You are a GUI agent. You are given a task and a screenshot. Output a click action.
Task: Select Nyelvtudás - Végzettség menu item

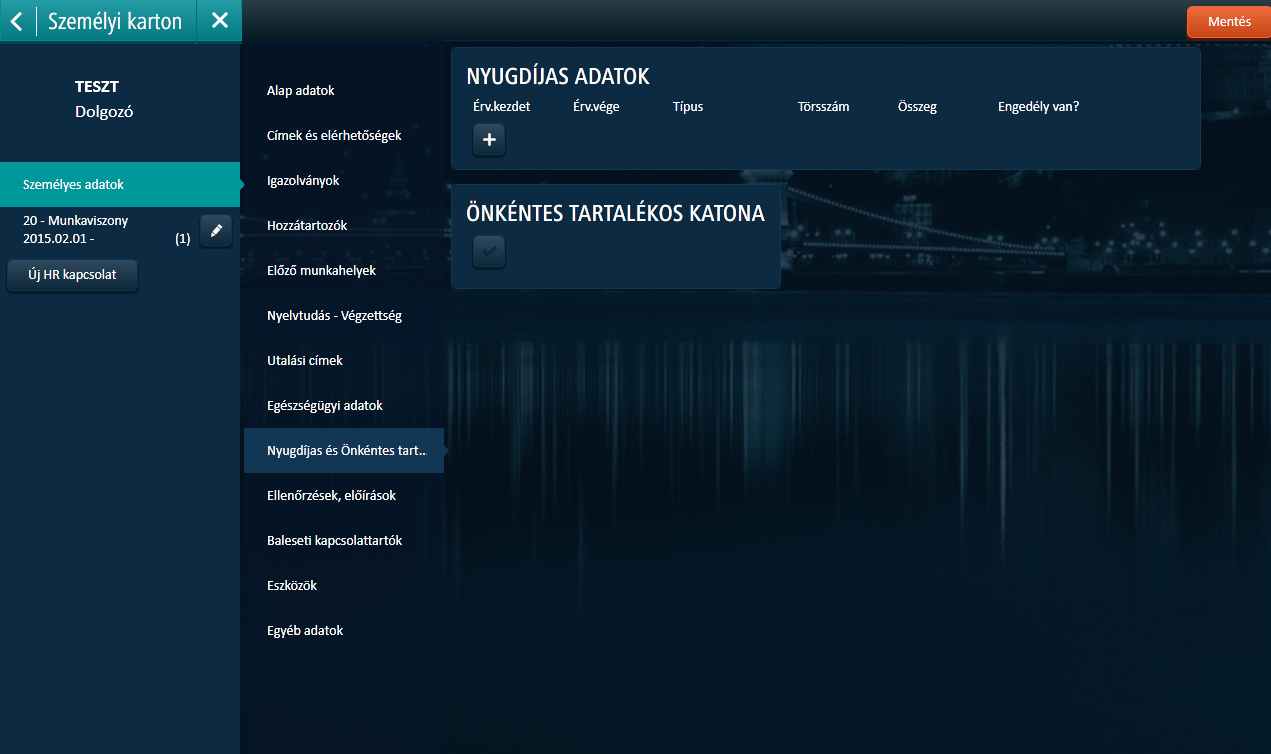point(334,316)
